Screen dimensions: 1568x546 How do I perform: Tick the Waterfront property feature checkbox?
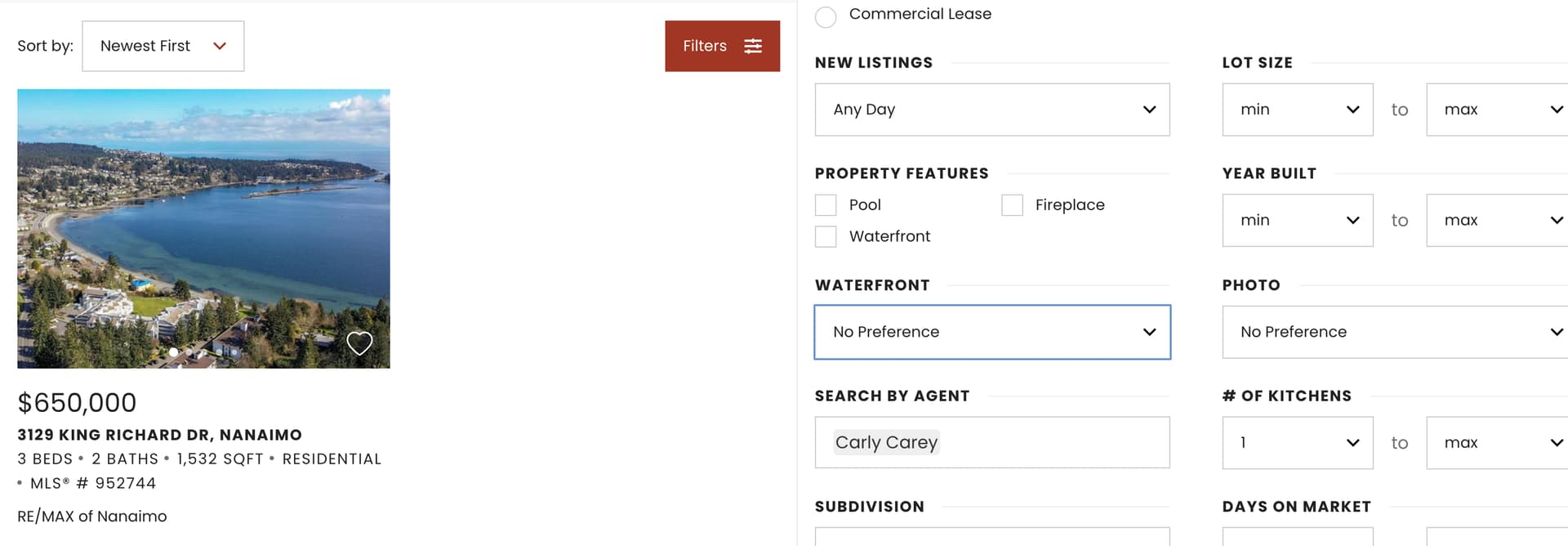pyautogui.click(x=826, y=236)
